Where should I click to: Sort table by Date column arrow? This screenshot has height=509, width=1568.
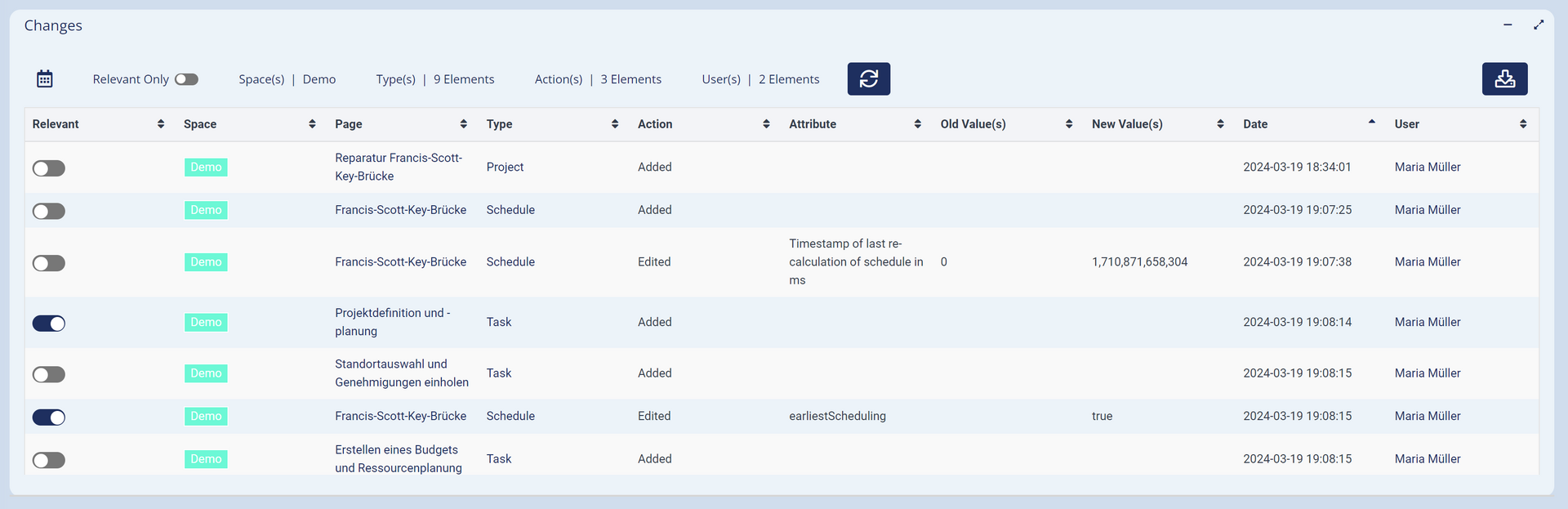coord(1371,123)
